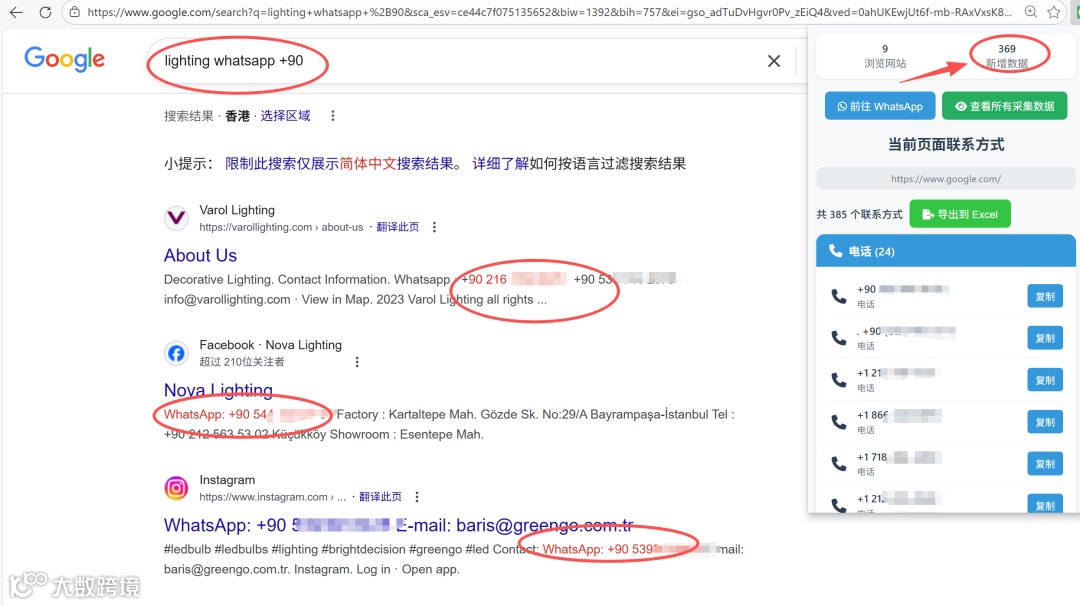Open the three-dot menu for Instagram result
1080x606 pixels.
(x=417, y=497)
